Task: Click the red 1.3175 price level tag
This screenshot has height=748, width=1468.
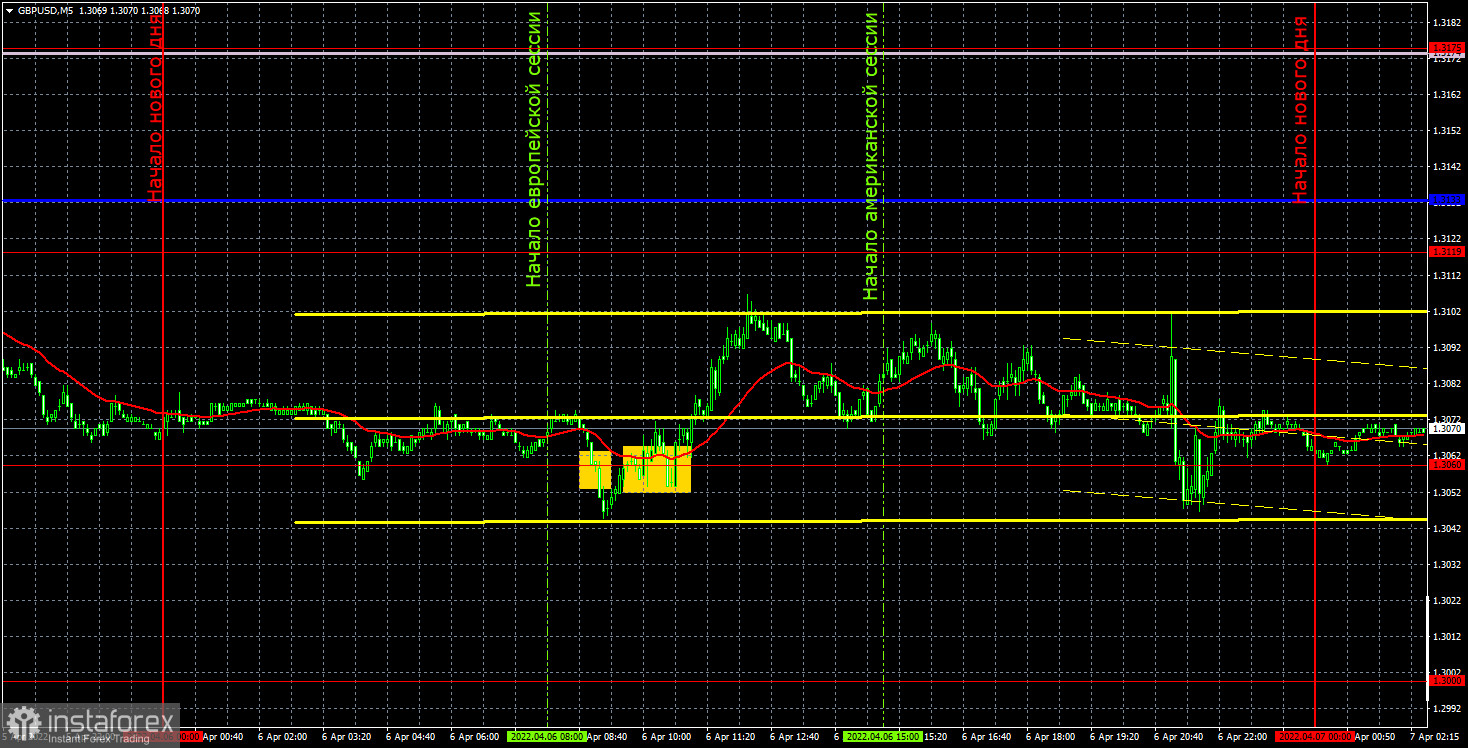Action: click(1447, 47)
